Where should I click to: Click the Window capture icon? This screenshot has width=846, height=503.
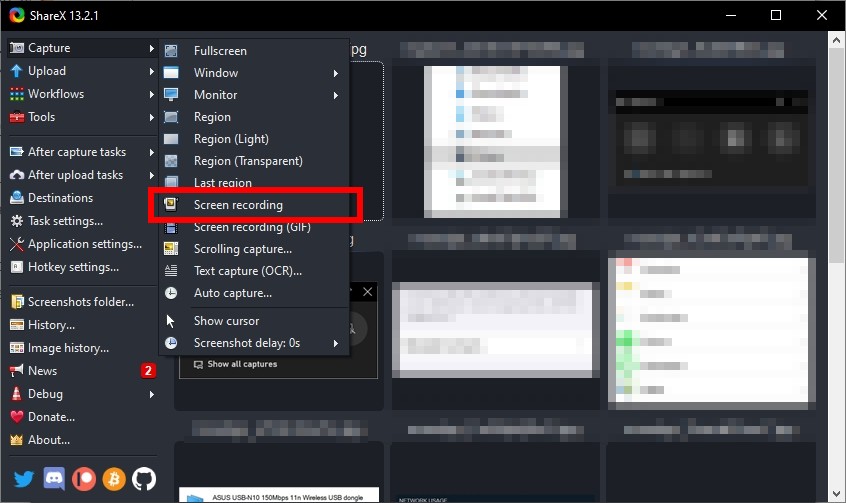pos(171,73)
